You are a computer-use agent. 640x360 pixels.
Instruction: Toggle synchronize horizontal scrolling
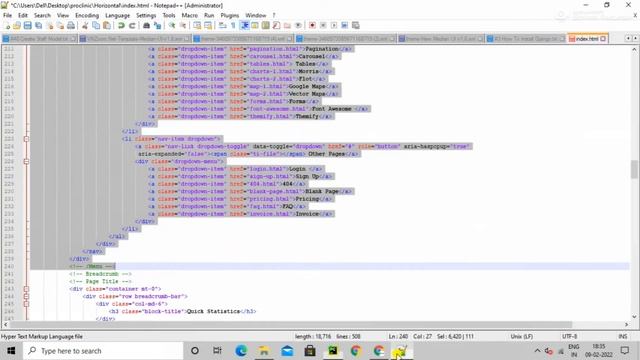208,26
